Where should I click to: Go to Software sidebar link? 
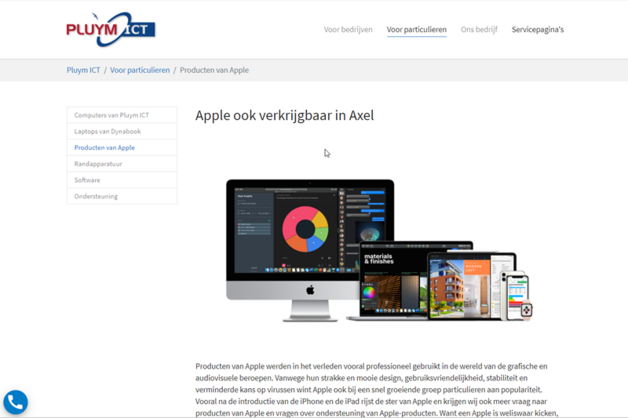click(87, 180)
